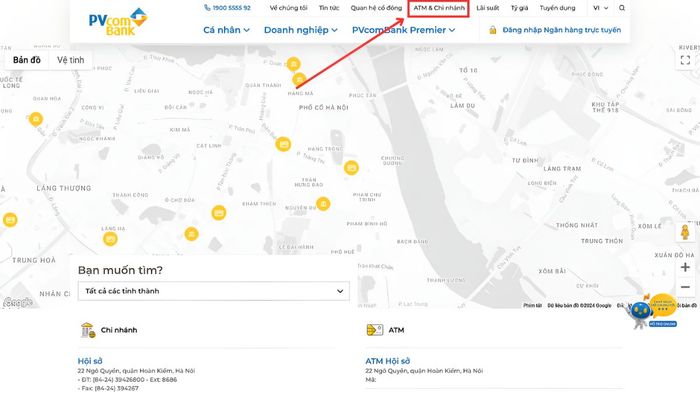Expand the VI language dropdown
The height and width of the screenshot is (394, 700).
tap(600, 8)
